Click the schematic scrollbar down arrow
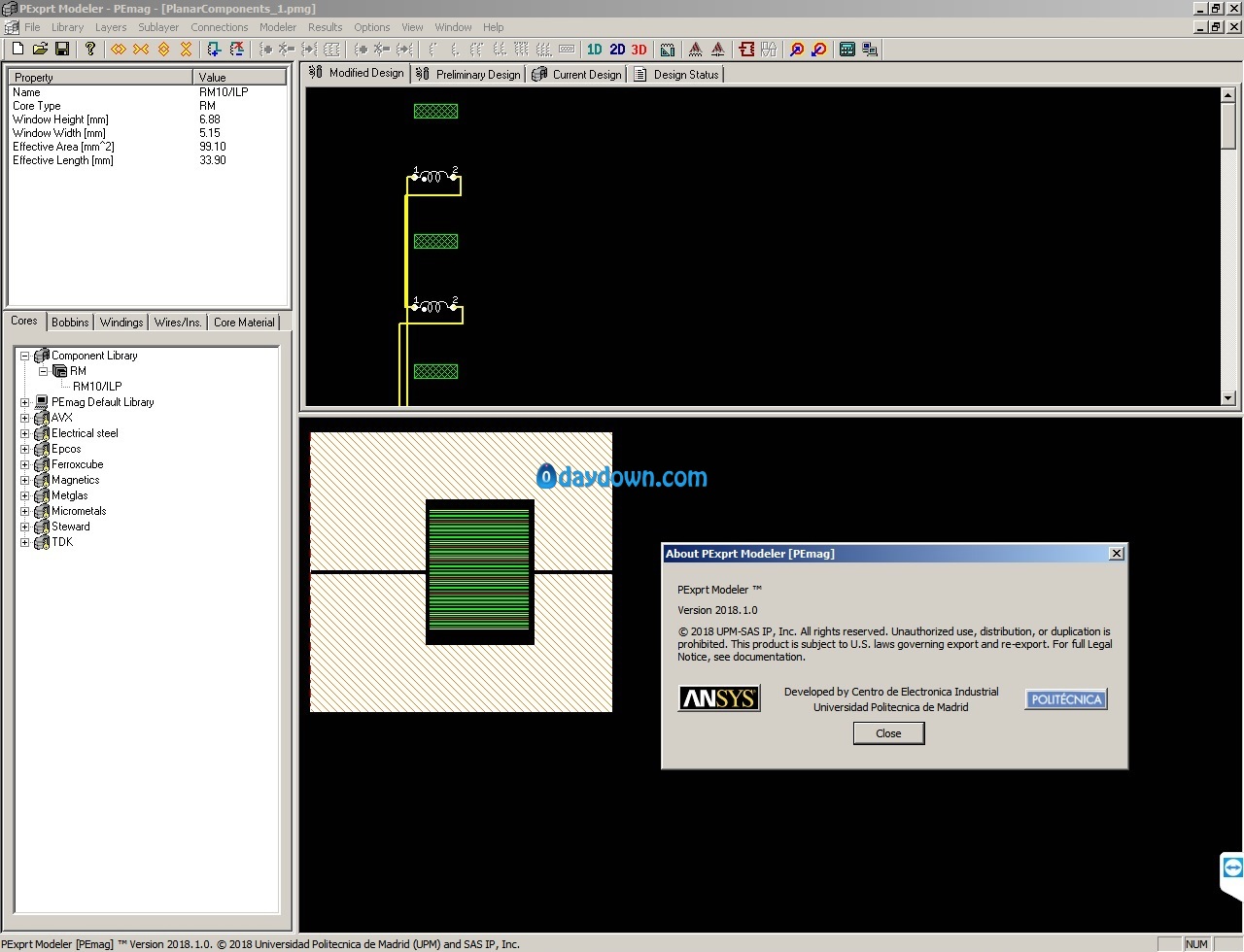The width and height of the screenshot is (1244, 952). click(1227, 397)
